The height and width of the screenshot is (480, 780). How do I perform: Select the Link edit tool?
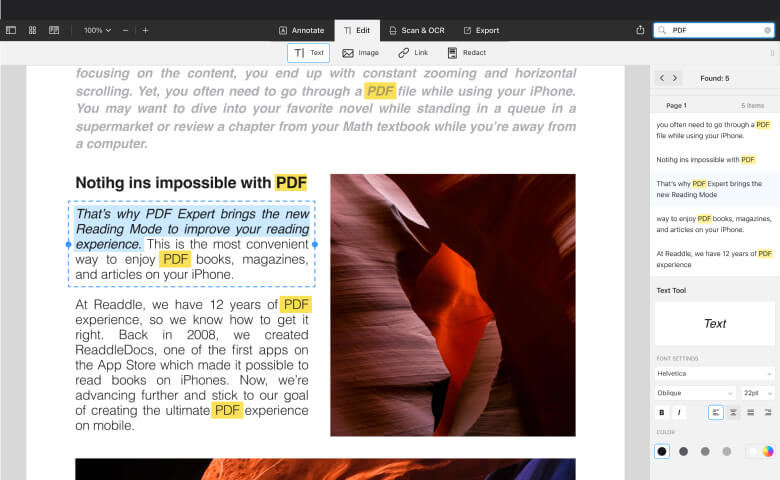(413, 53)
